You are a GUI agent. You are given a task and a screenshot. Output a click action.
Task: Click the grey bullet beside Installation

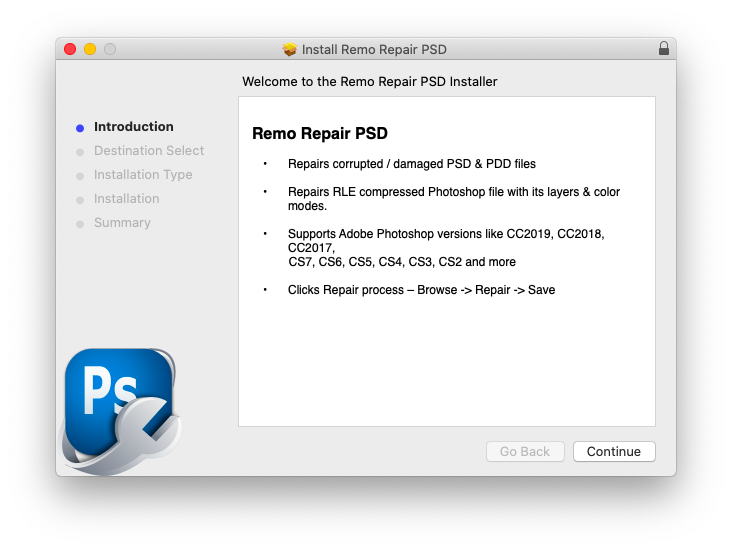click(80, 200)
